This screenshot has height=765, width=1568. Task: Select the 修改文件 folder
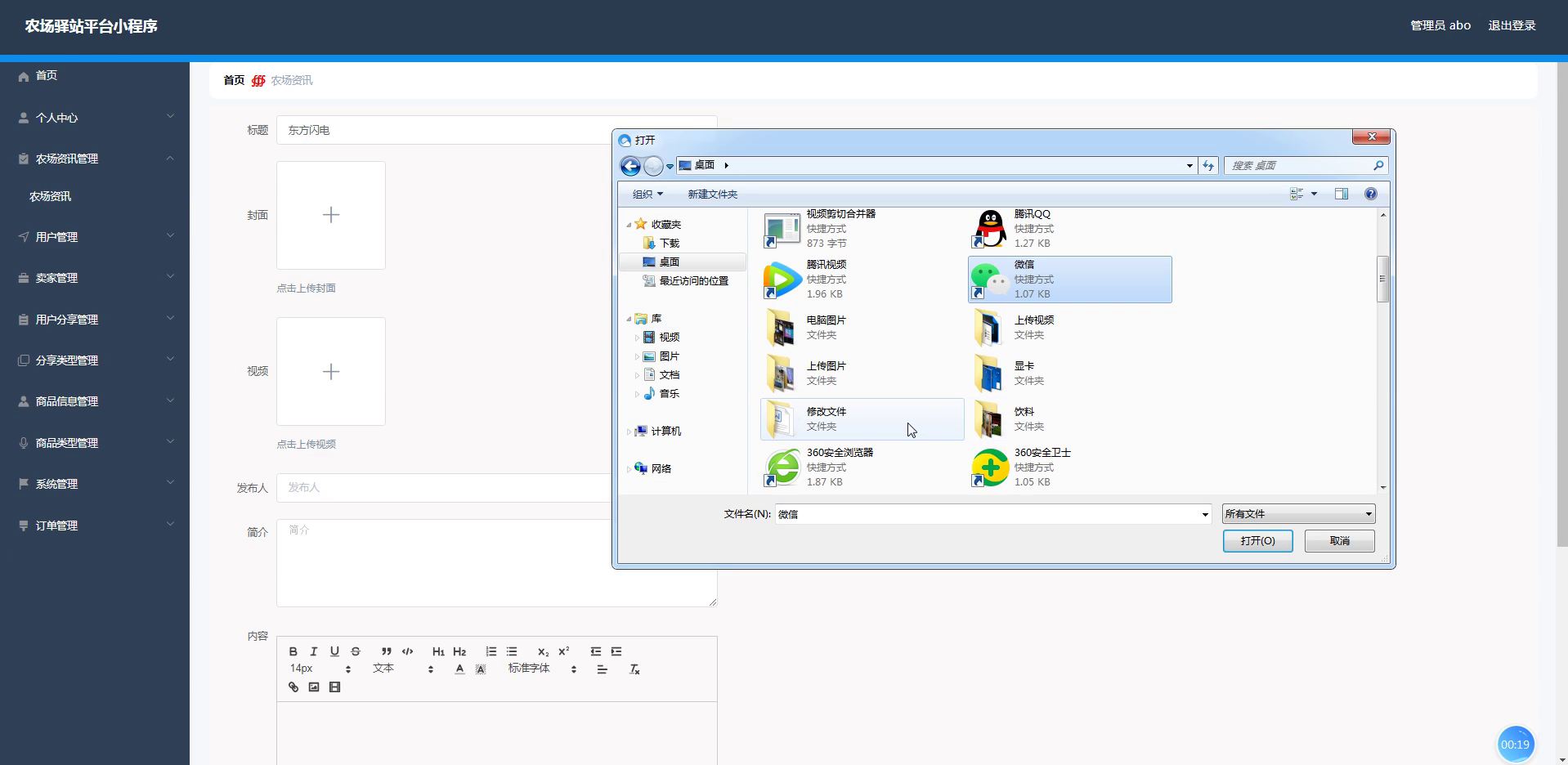[862, 419]
